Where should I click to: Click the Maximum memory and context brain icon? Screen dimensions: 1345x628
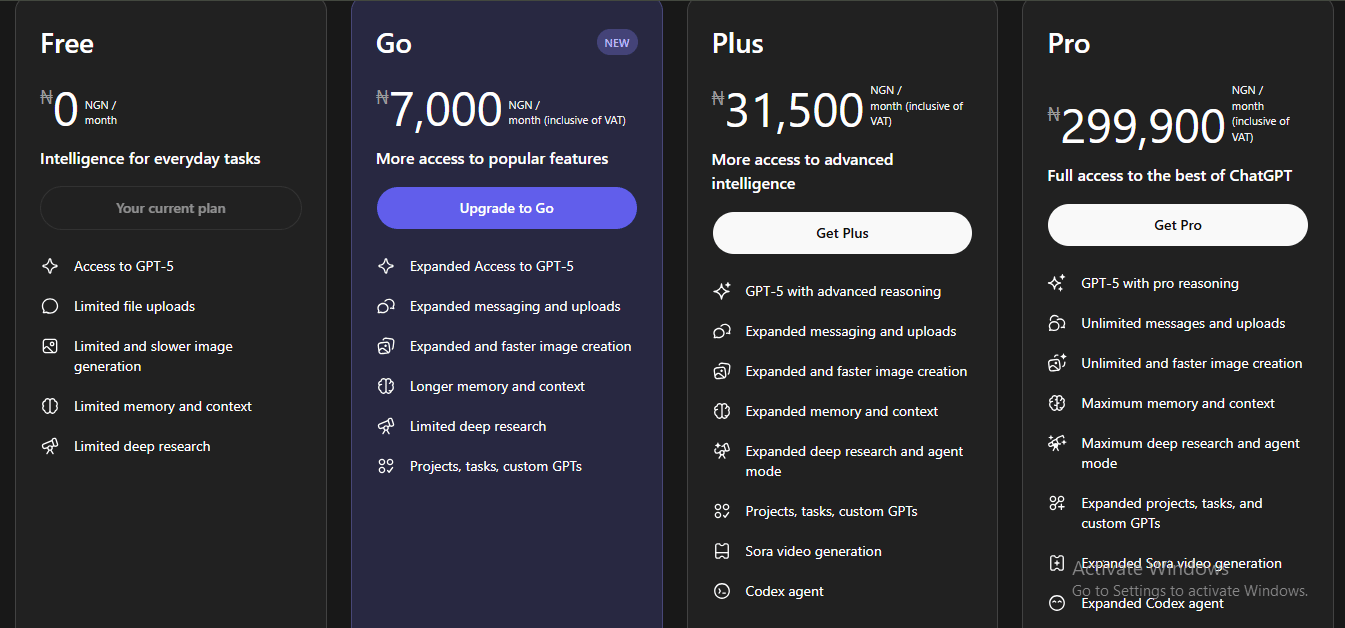[1057, 403]
